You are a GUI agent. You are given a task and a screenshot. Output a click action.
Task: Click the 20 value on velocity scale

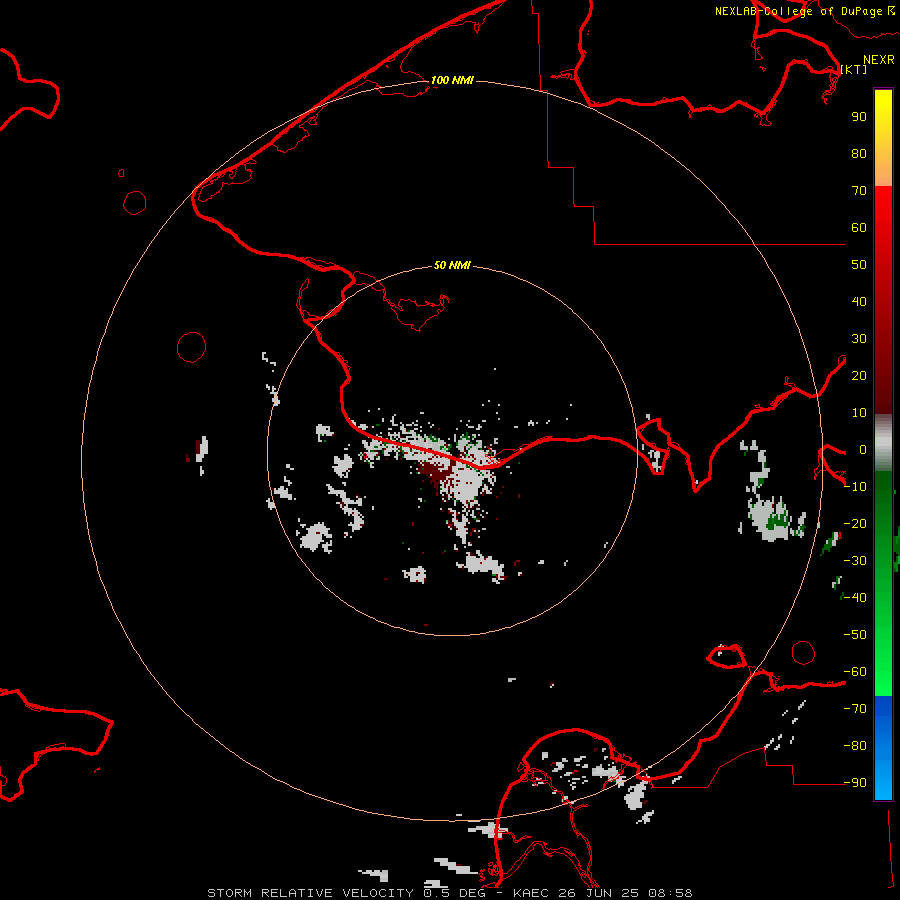[x=859, y=376]
